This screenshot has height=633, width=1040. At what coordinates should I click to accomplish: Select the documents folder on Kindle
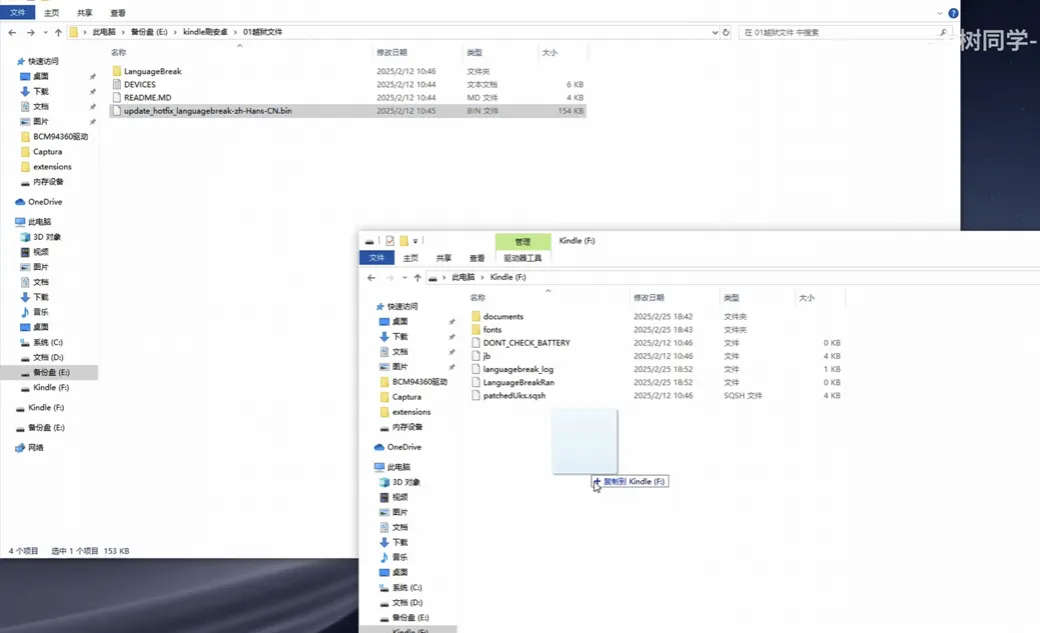click(503, 316)
